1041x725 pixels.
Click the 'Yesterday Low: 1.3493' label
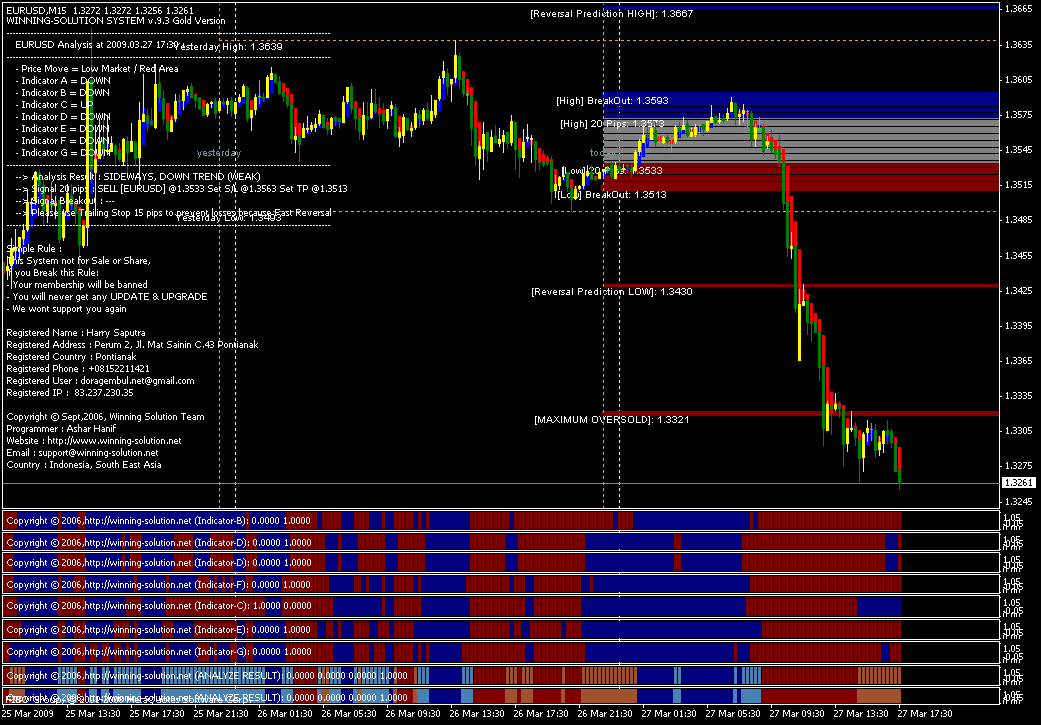tap(228, 217)
